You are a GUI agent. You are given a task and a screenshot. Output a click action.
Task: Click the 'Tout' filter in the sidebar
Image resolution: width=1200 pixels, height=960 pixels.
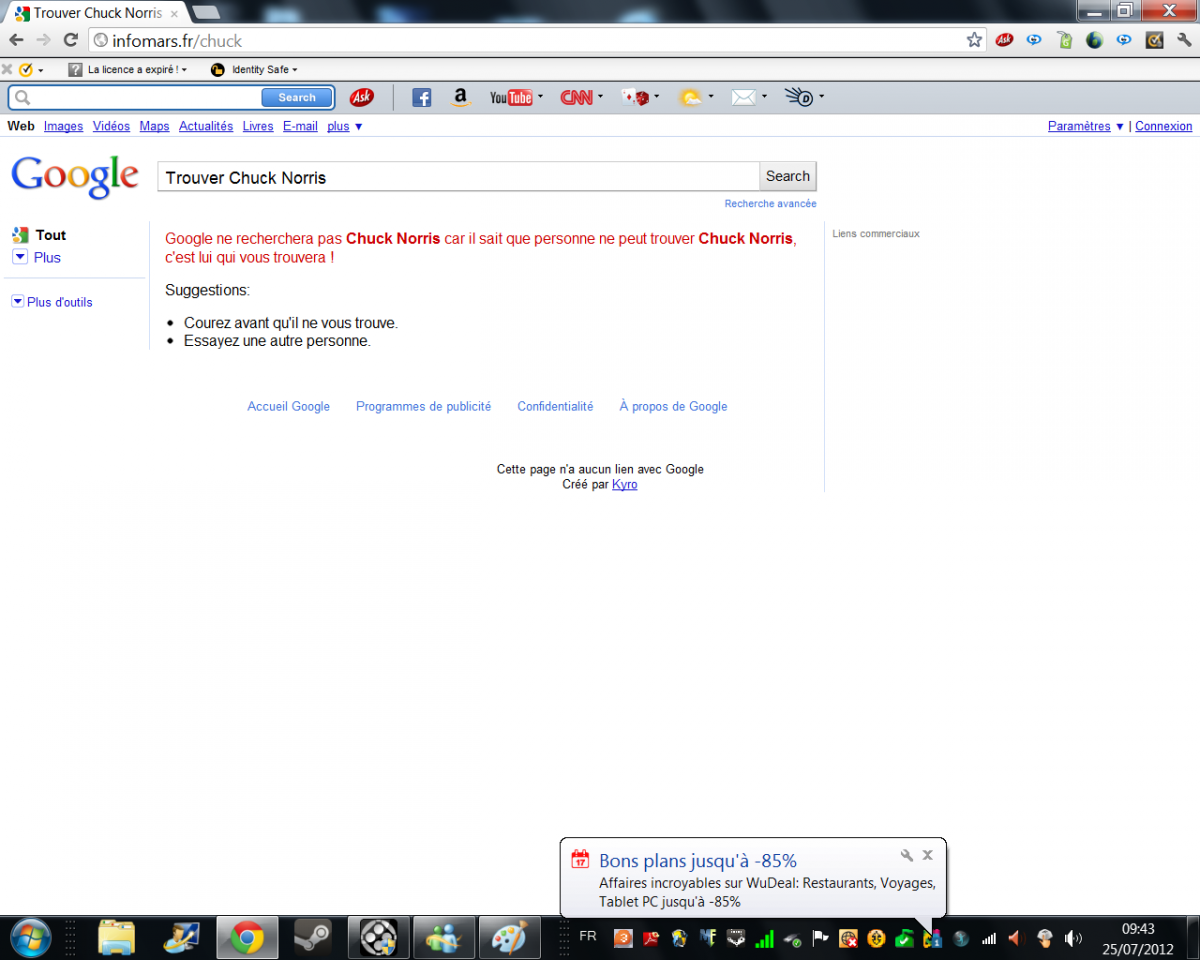[50, 235]
